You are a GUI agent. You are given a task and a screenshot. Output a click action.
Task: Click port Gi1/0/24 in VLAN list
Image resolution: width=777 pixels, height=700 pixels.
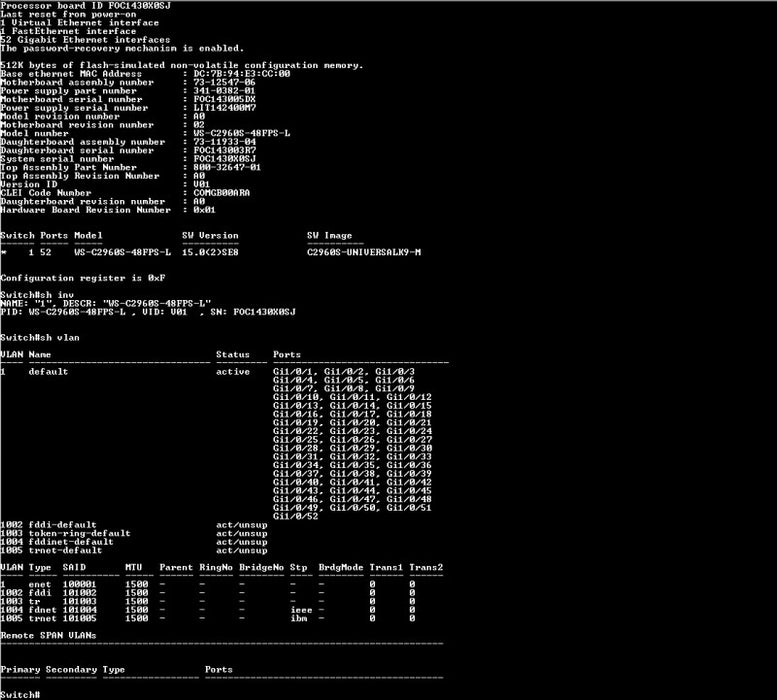pos(409,431)
